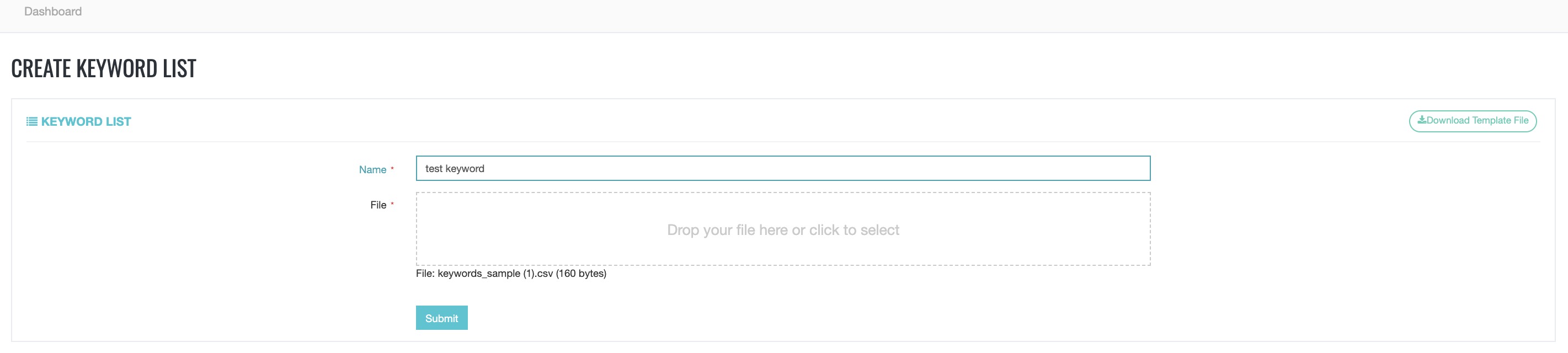Click the File field label
Screen dimensions: 1568x353
pos(378,205)
